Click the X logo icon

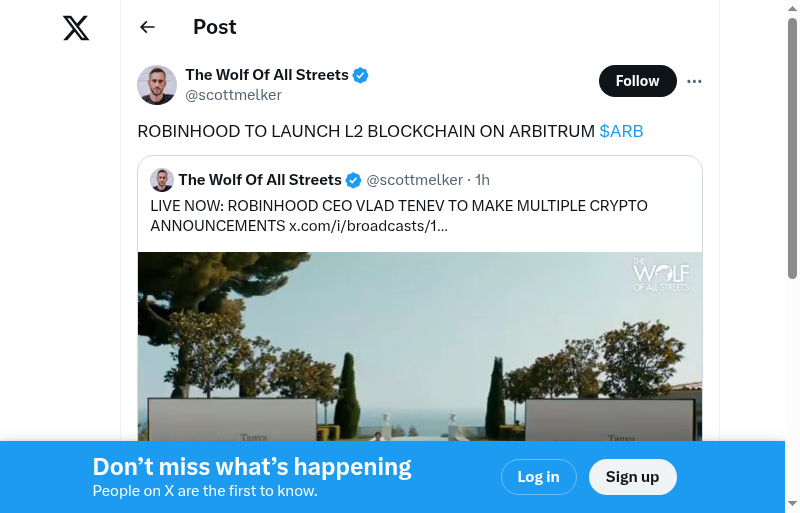(76, 28)
